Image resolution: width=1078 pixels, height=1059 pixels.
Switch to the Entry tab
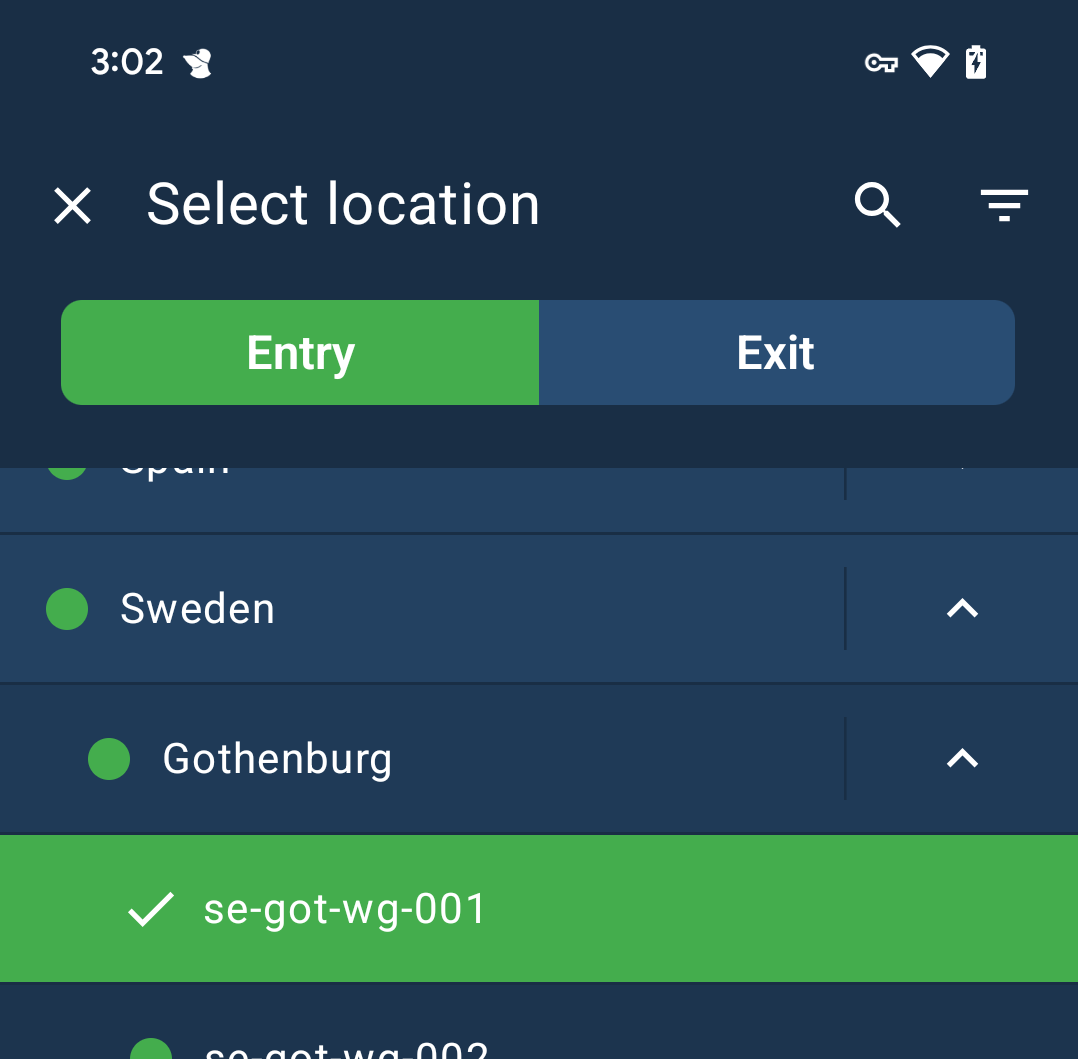coord(300,352)
